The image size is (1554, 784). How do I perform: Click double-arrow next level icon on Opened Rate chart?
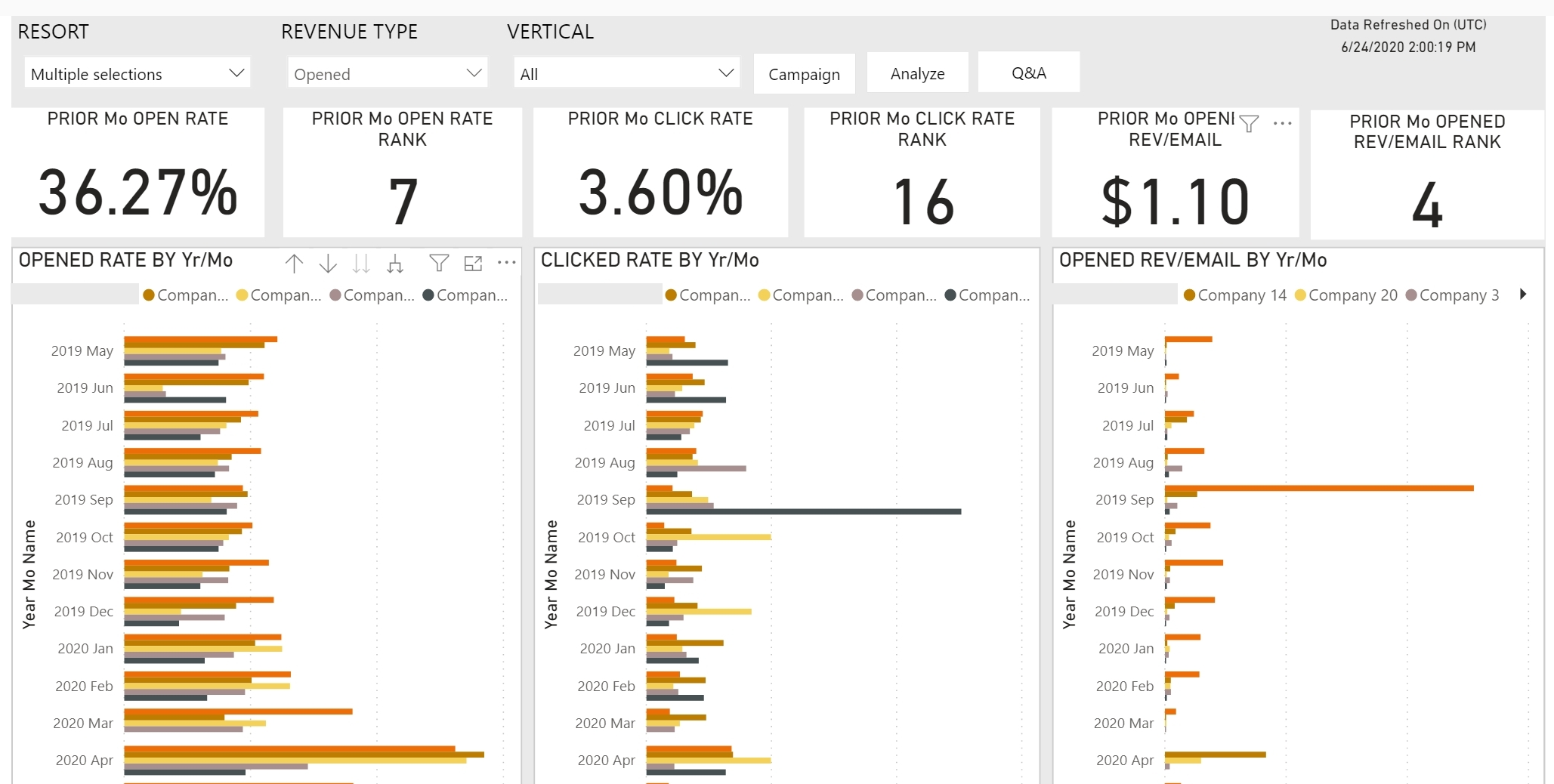pos(361,264)
